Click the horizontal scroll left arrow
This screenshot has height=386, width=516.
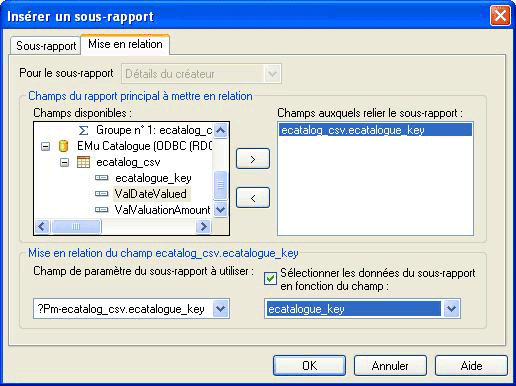point(42,227)
